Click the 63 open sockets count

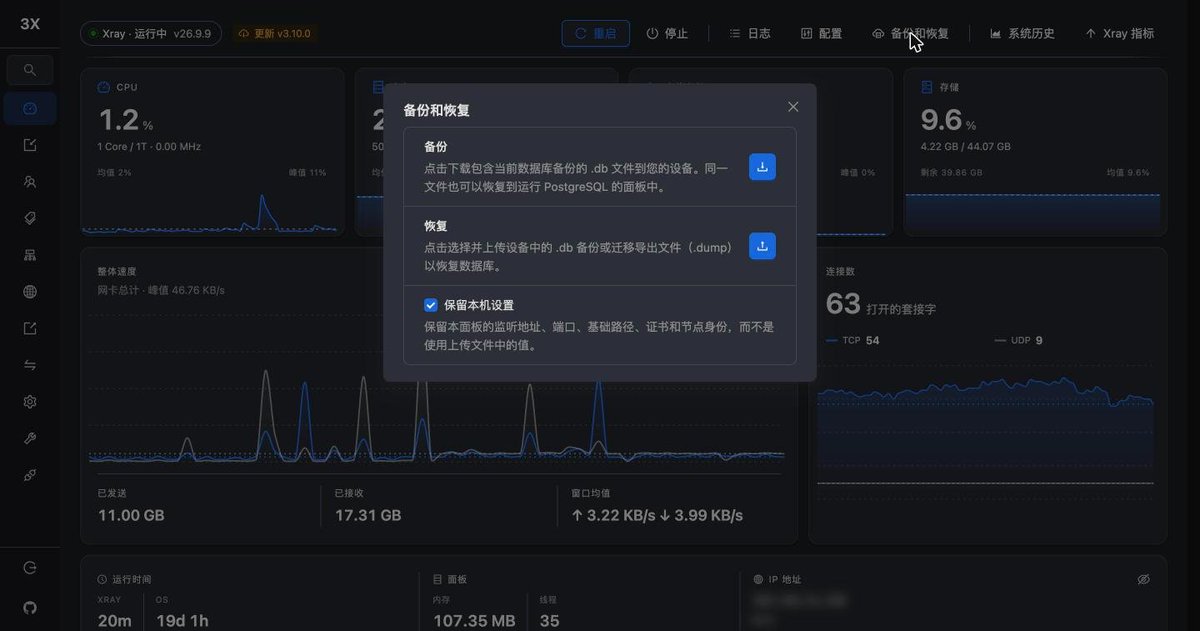tap(843, 303)
